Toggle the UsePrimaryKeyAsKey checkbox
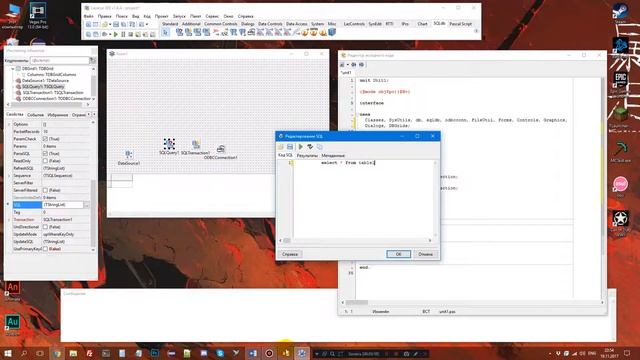 click(45, 249)
